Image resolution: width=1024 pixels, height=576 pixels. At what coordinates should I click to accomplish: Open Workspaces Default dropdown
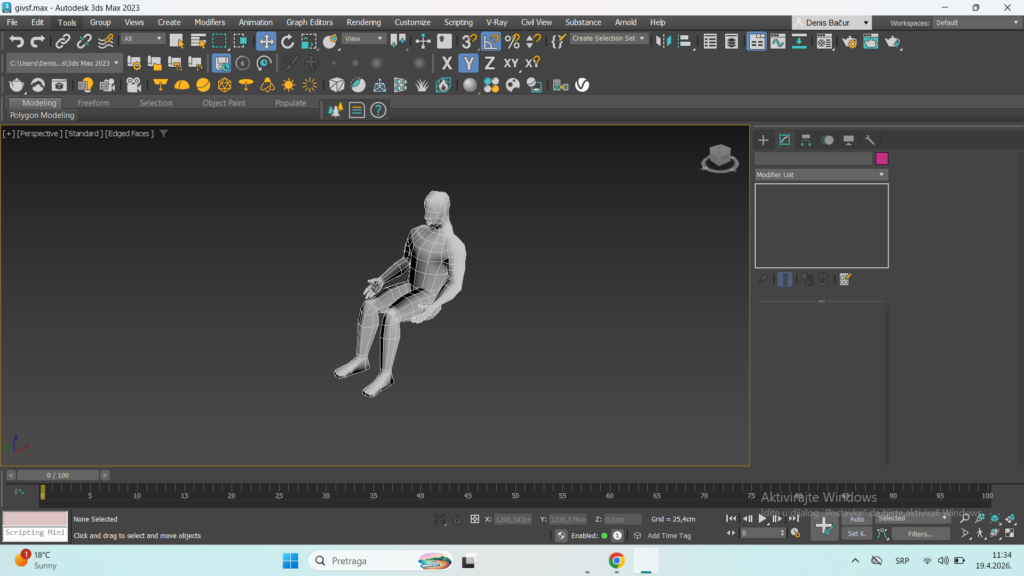click(976, 23)
